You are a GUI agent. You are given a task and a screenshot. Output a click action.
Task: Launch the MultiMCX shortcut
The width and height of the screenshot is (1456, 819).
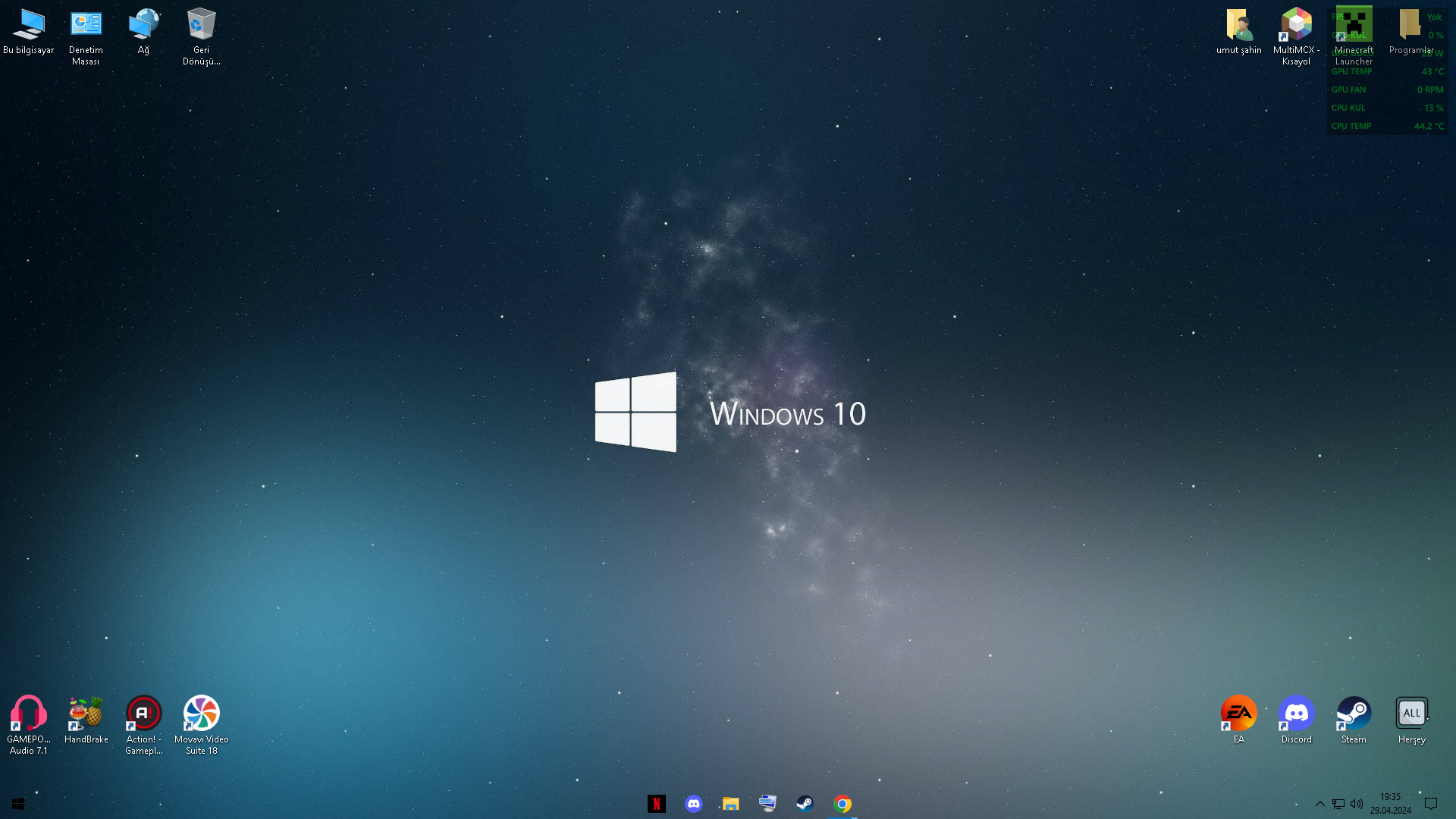click(x=1296, y=37)
